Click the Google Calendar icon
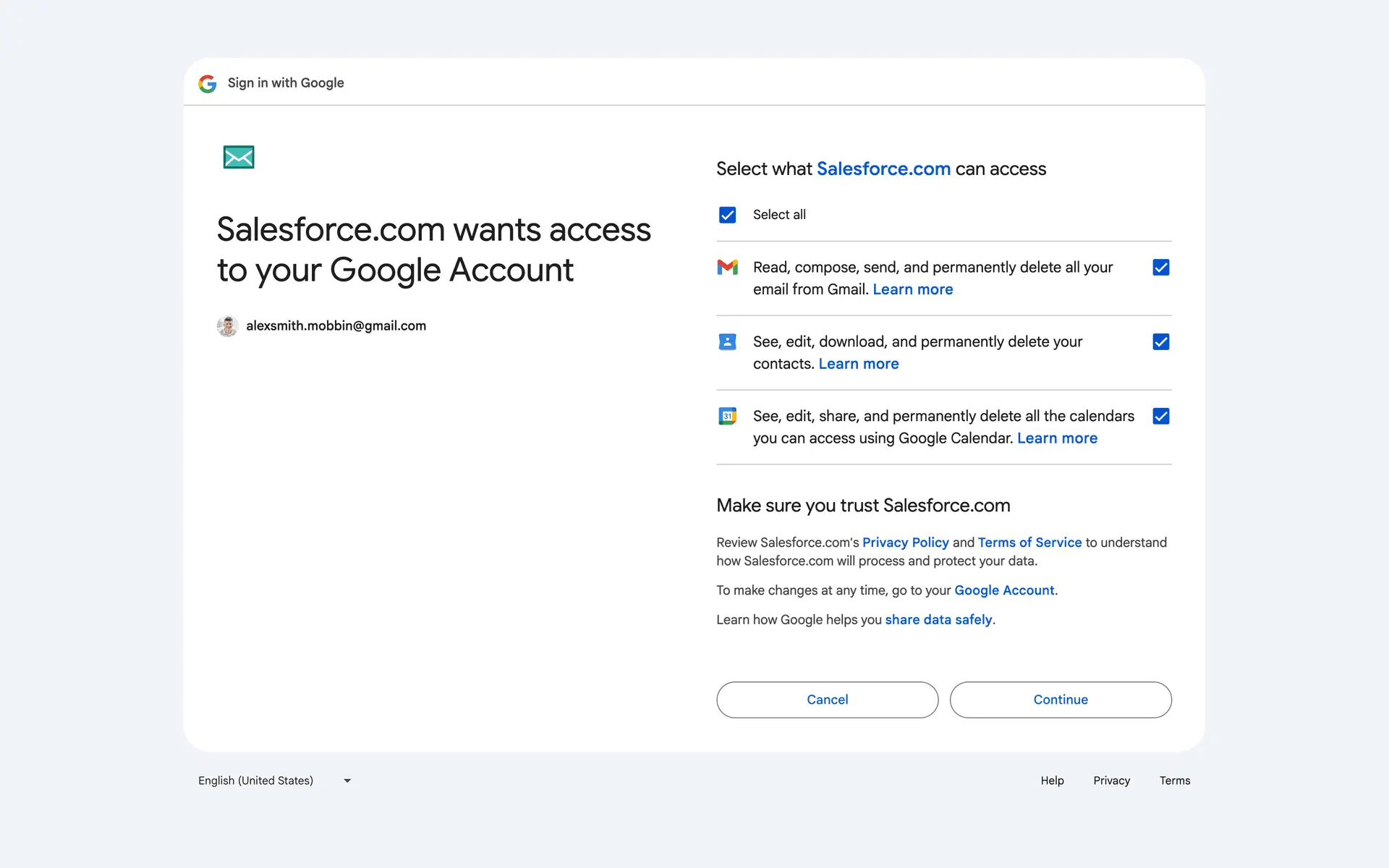Screen dimensions: 1389x868 (x=727, y=416)
